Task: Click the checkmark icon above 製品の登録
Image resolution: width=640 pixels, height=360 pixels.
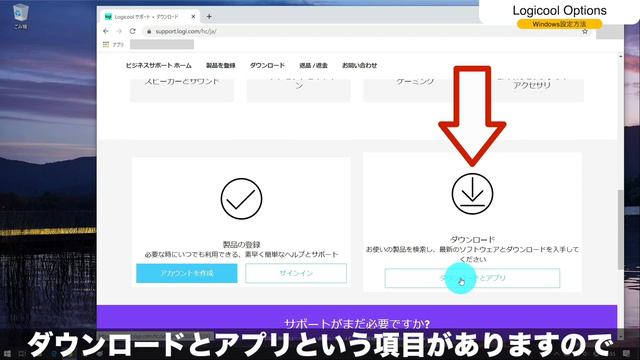Action: [241, 199]
